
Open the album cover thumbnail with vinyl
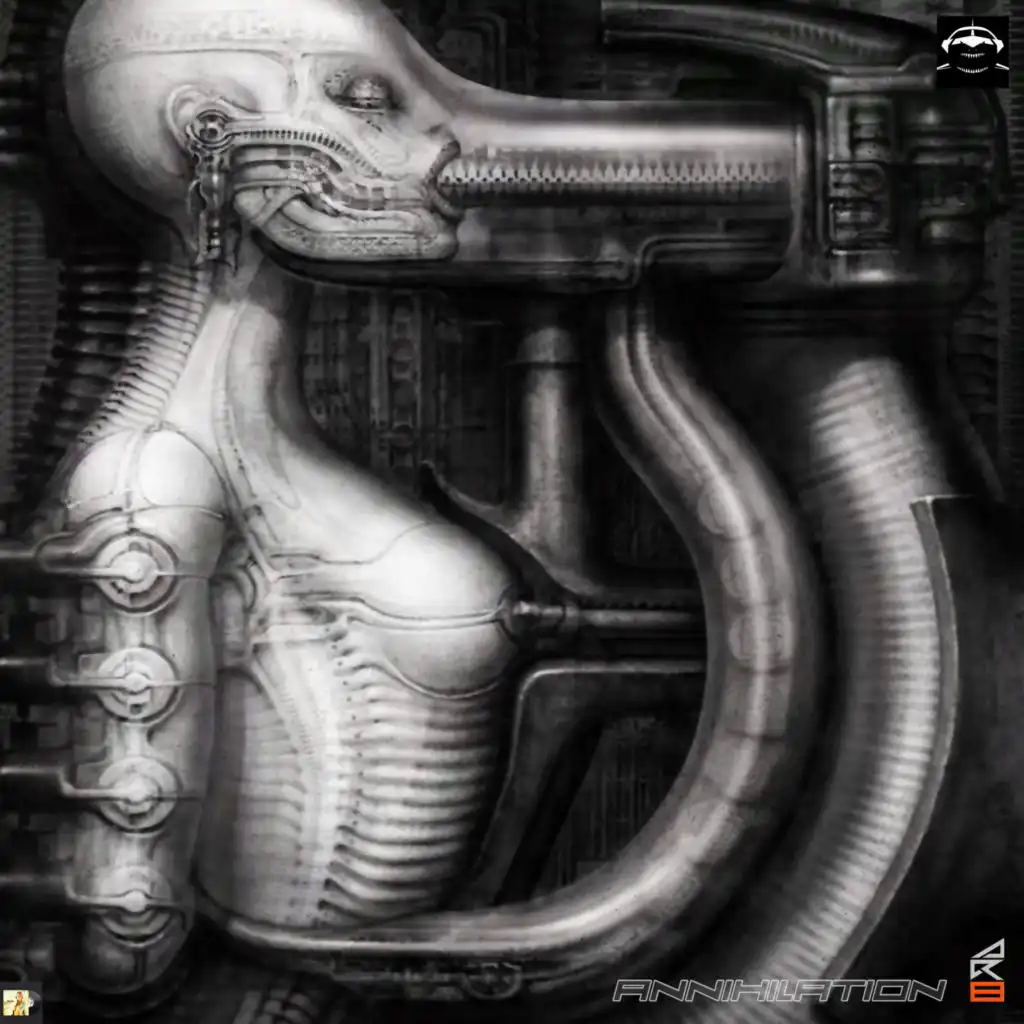(21, 1002)
